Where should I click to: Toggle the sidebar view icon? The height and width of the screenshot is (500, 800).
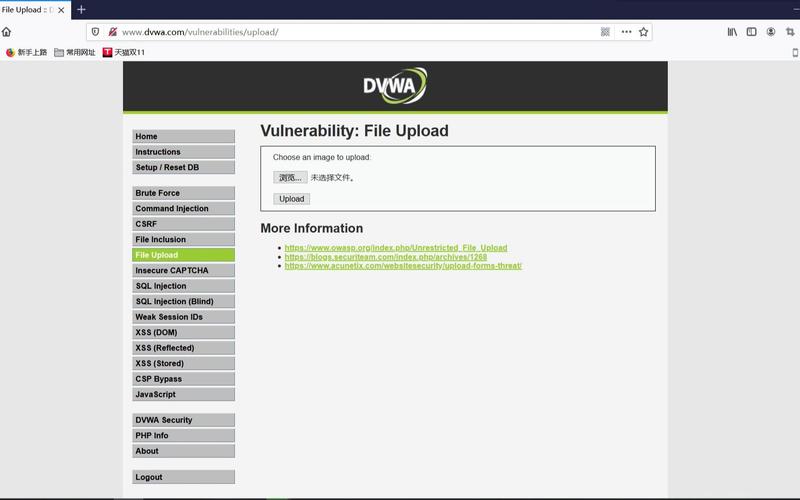[752, 32]
